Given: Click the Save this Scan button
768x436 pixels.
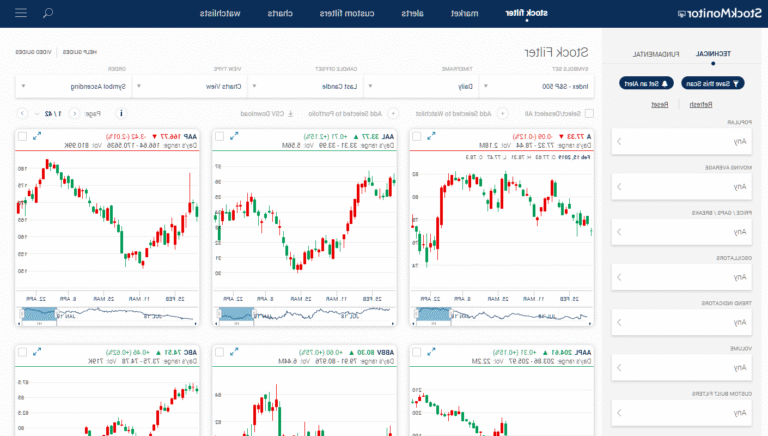Looking at the screenshot, I should tap(706, 83).
